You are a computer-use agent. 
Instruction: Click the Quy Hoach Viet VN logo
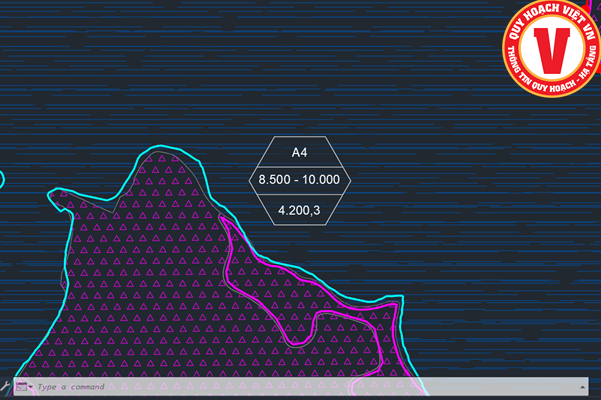[x=551, y=48]
